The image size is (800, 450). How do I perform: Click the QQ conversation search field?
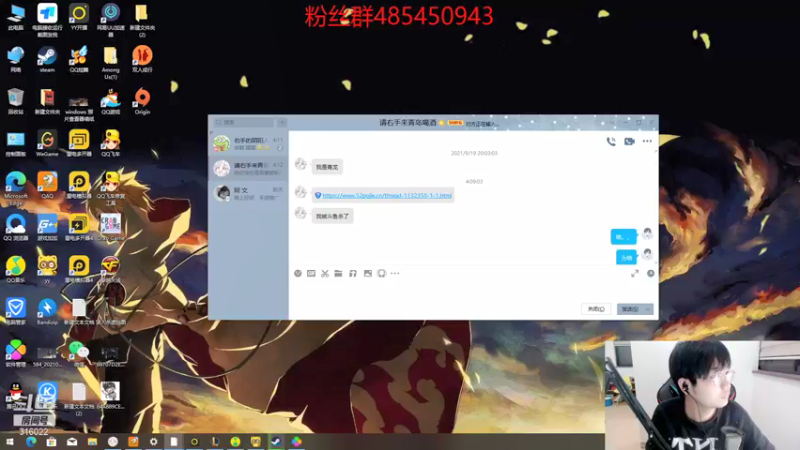click(244, 122)
